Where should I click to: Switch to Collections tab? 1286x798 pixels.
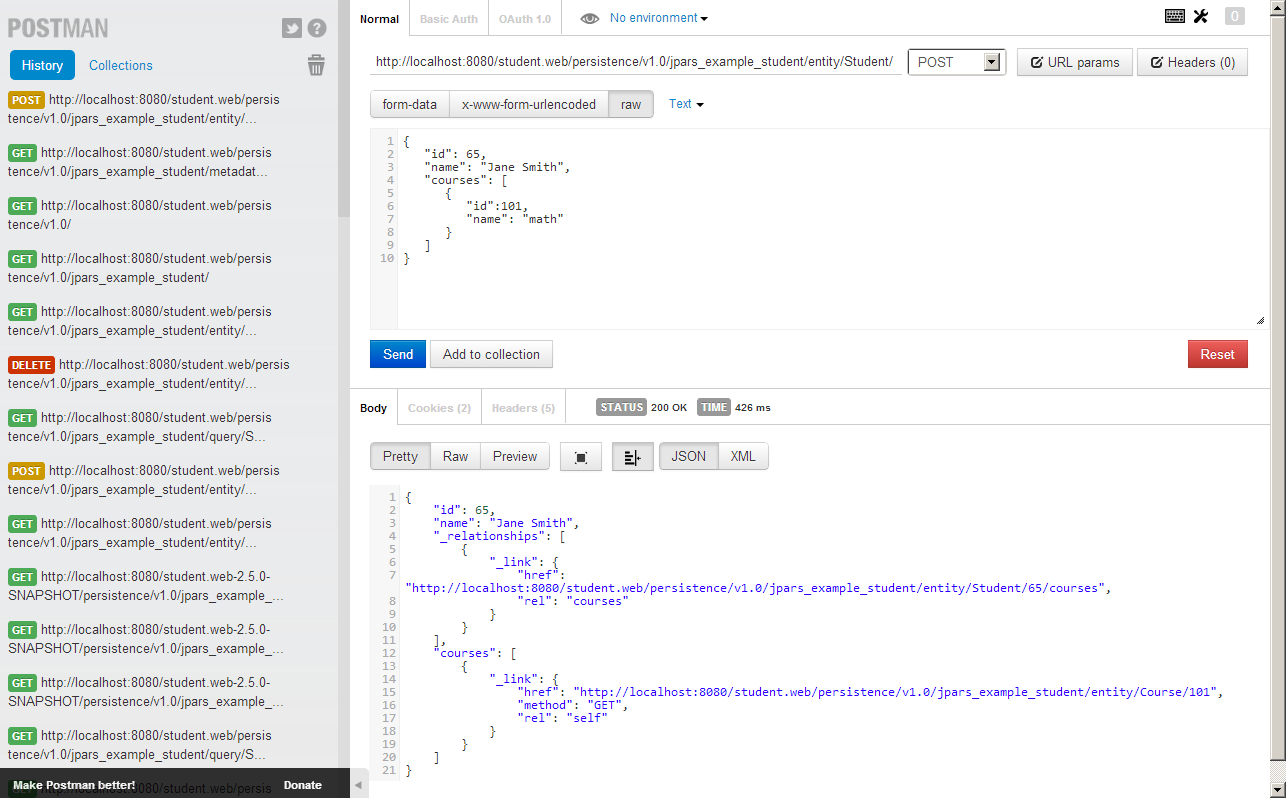tap(121, 65)
